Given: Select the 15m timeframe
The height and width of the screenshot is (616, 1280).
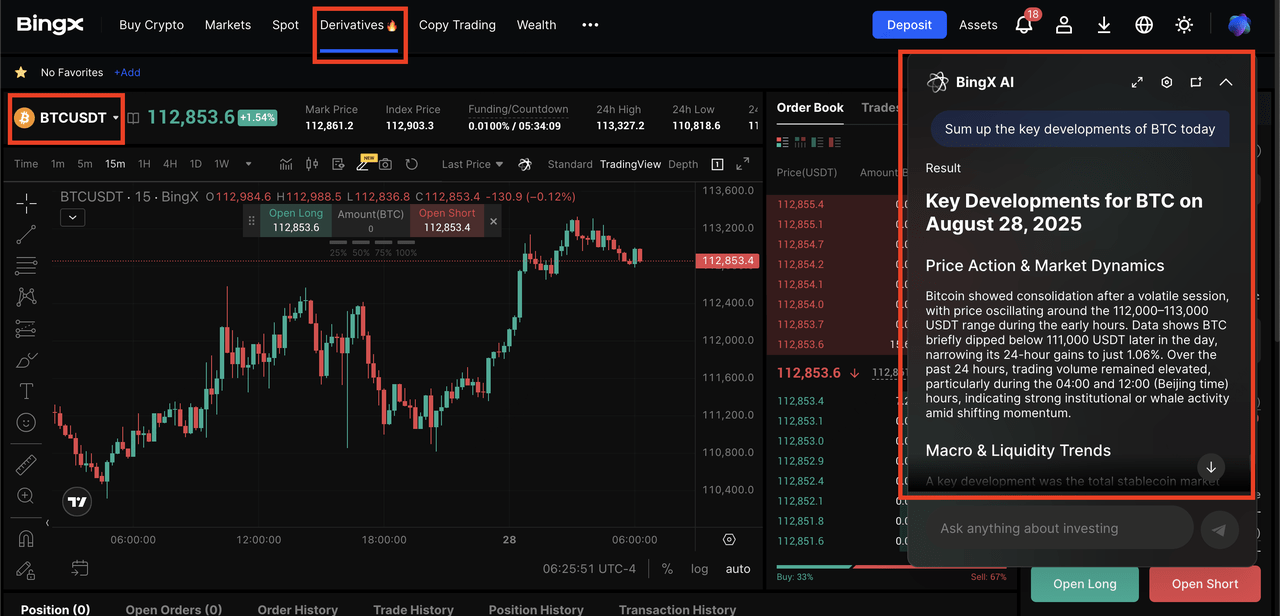Looking at the screenshot, I should tap(115, 164).
